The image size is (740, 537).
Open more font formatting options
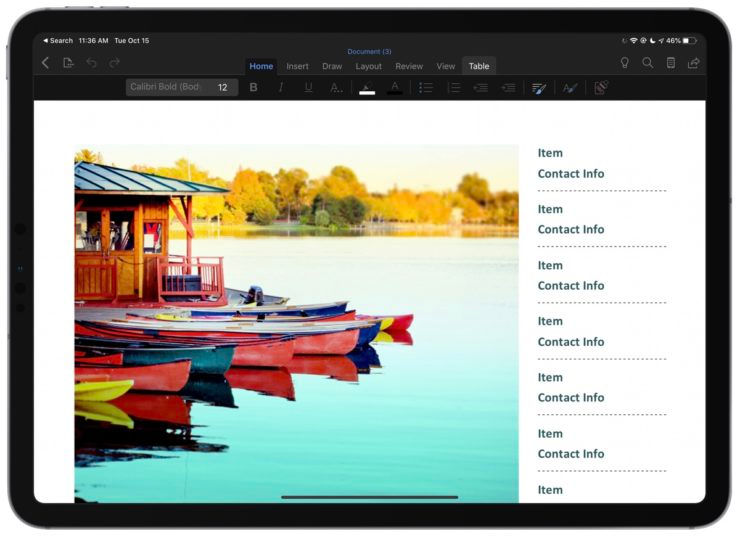(336, 88)
